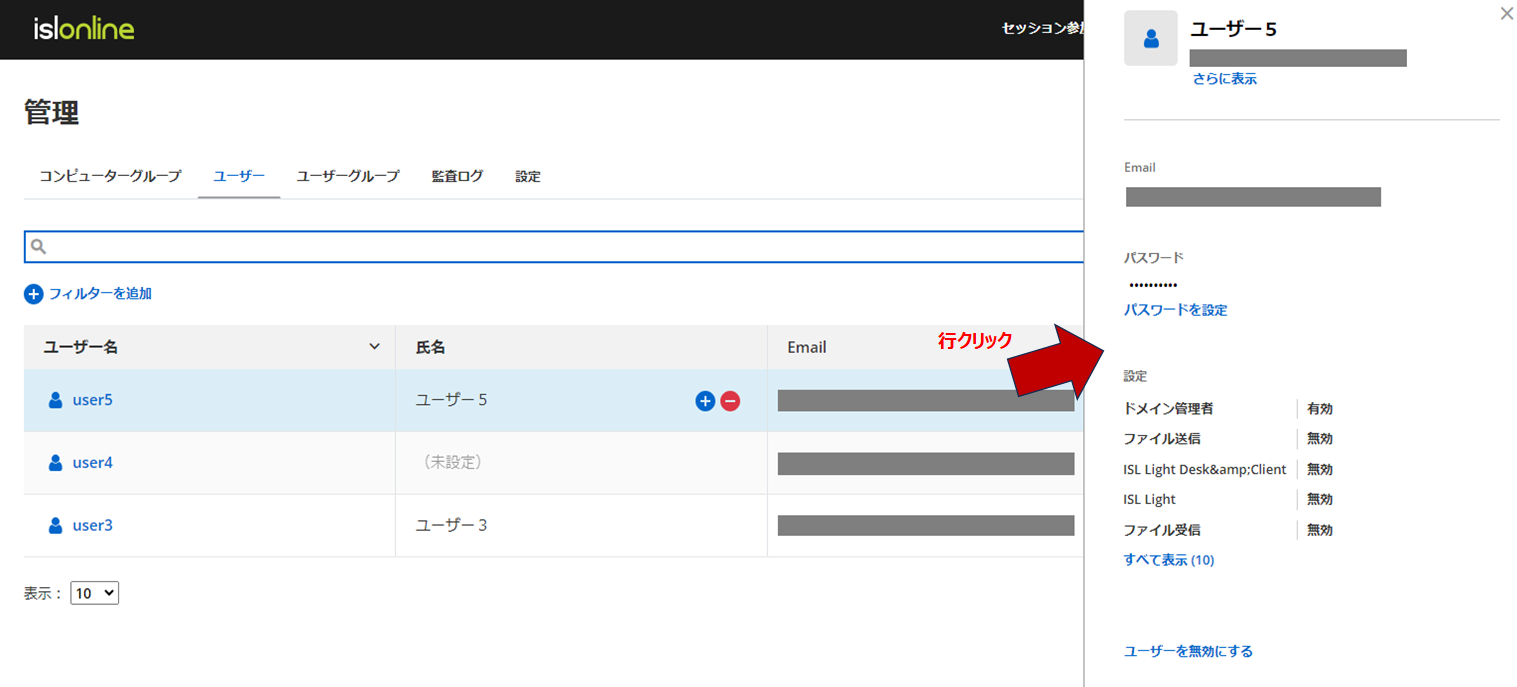The width and height of the screenshot is (1517, 687).
Task: Click the user icon beside user5
Action: click(56, 400)
